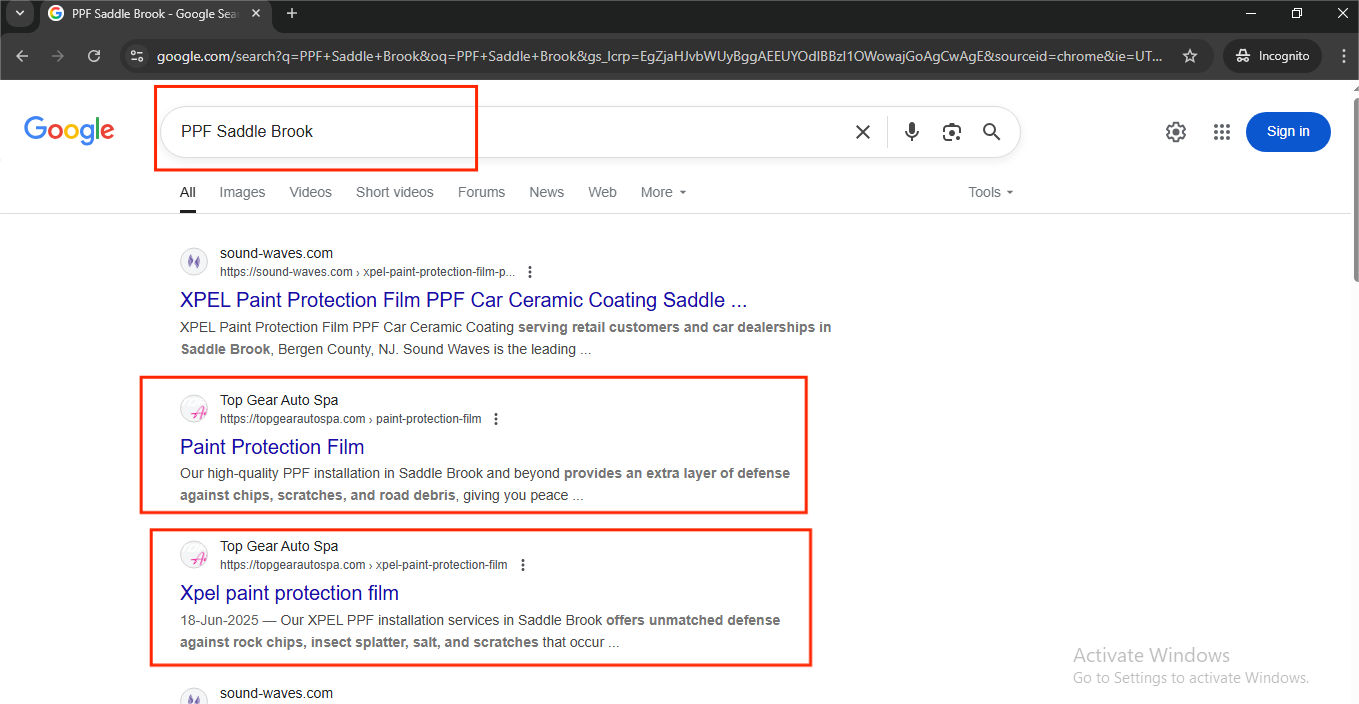Click the browser address bar URL
1359x704 pixels.
[660, 56]
